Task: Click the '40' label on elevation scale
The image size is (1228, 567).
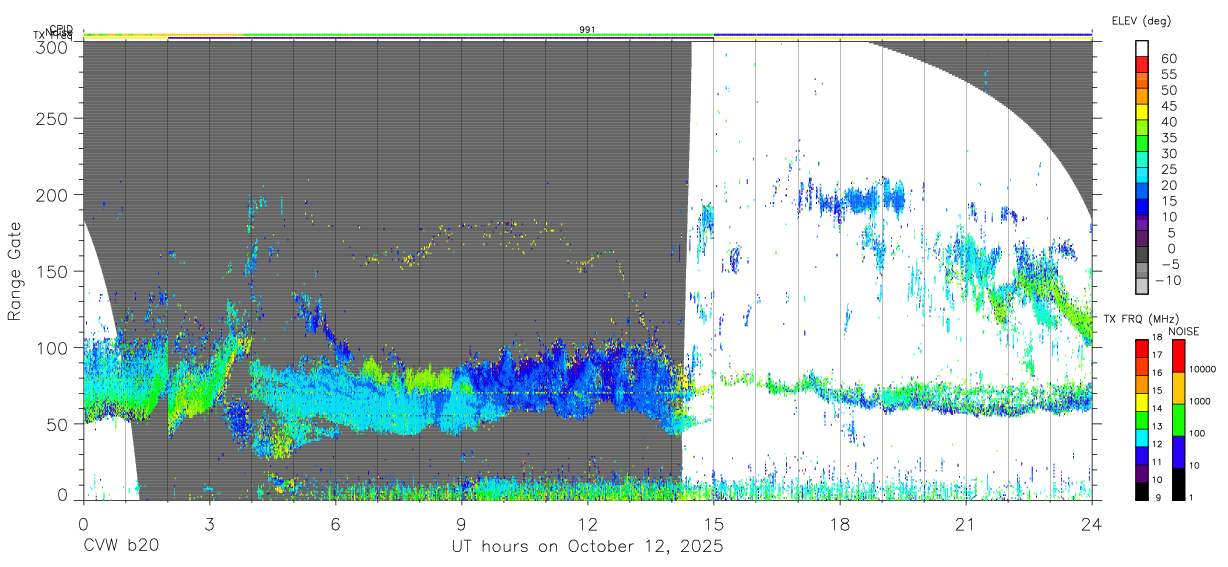Action: click(x=1169, y=122)
